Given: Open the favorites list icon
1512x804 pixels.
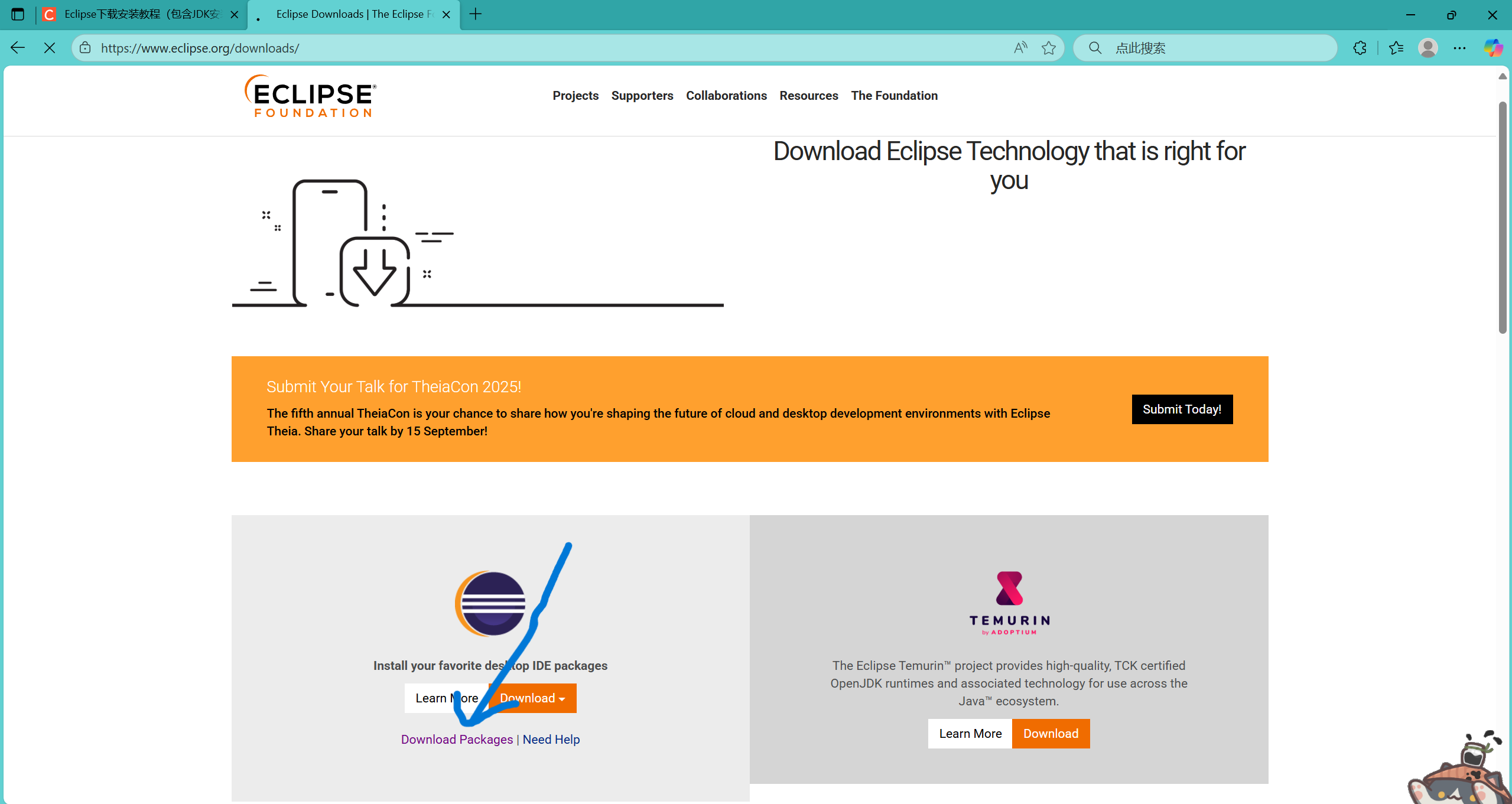Looking at the screenshot, I should click(x=1396, y=48).
